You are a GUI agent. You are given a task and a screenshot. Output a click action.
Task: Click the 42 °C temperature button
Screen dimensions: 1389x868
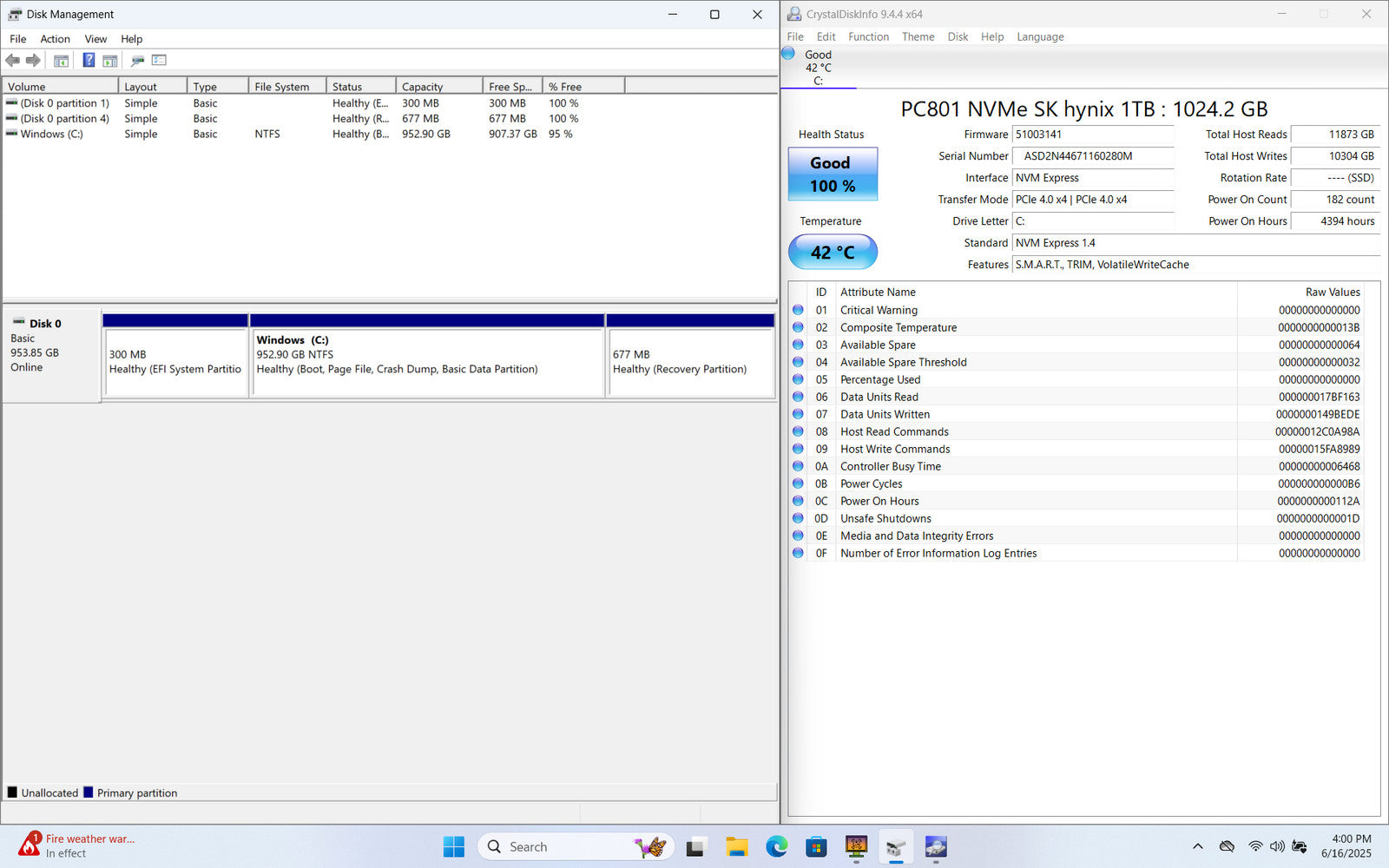[833, 253]
